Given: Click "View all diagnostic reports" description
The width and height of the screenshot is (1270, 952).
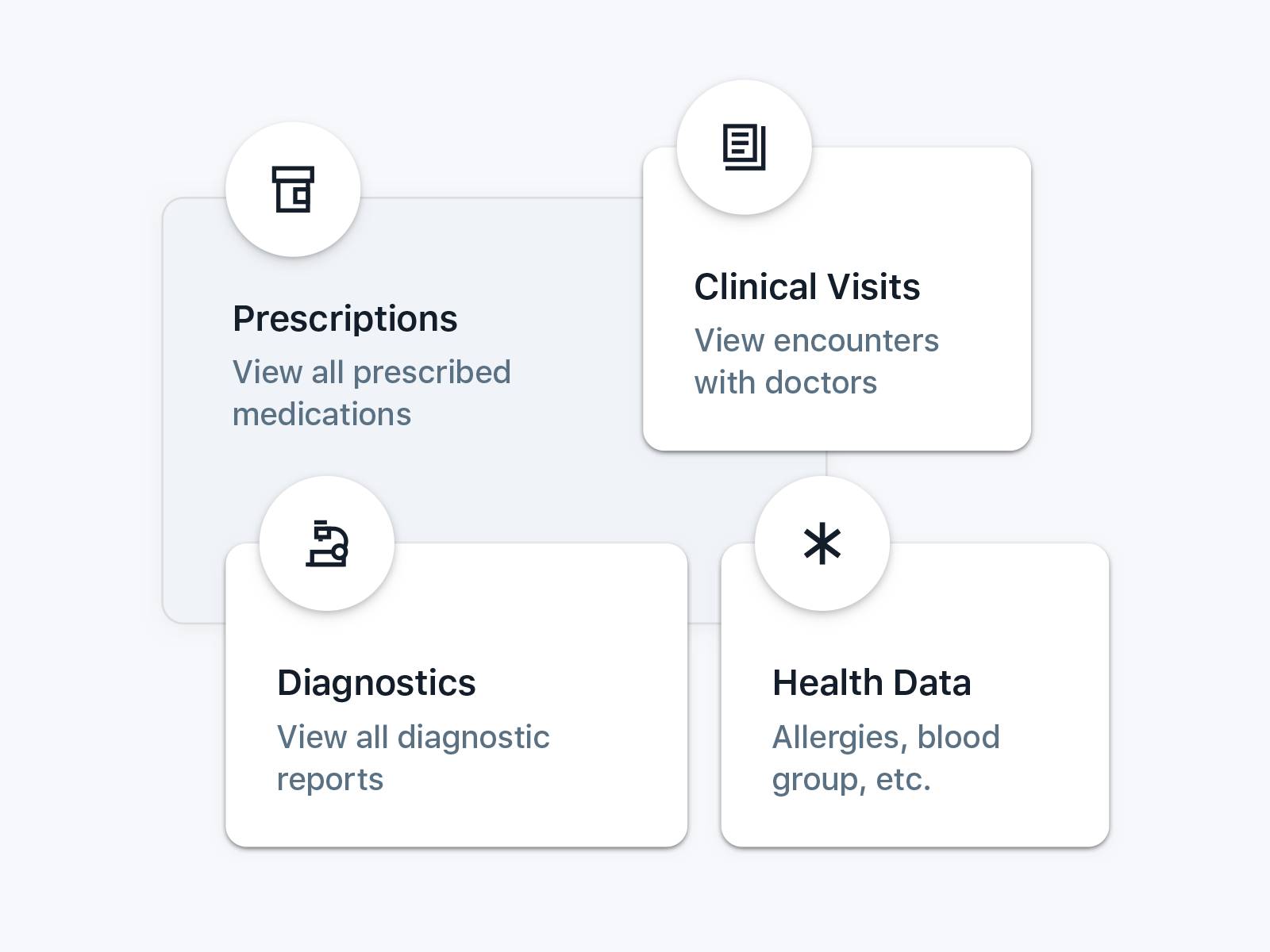Looking at the screenshot, I should (413, 758).
